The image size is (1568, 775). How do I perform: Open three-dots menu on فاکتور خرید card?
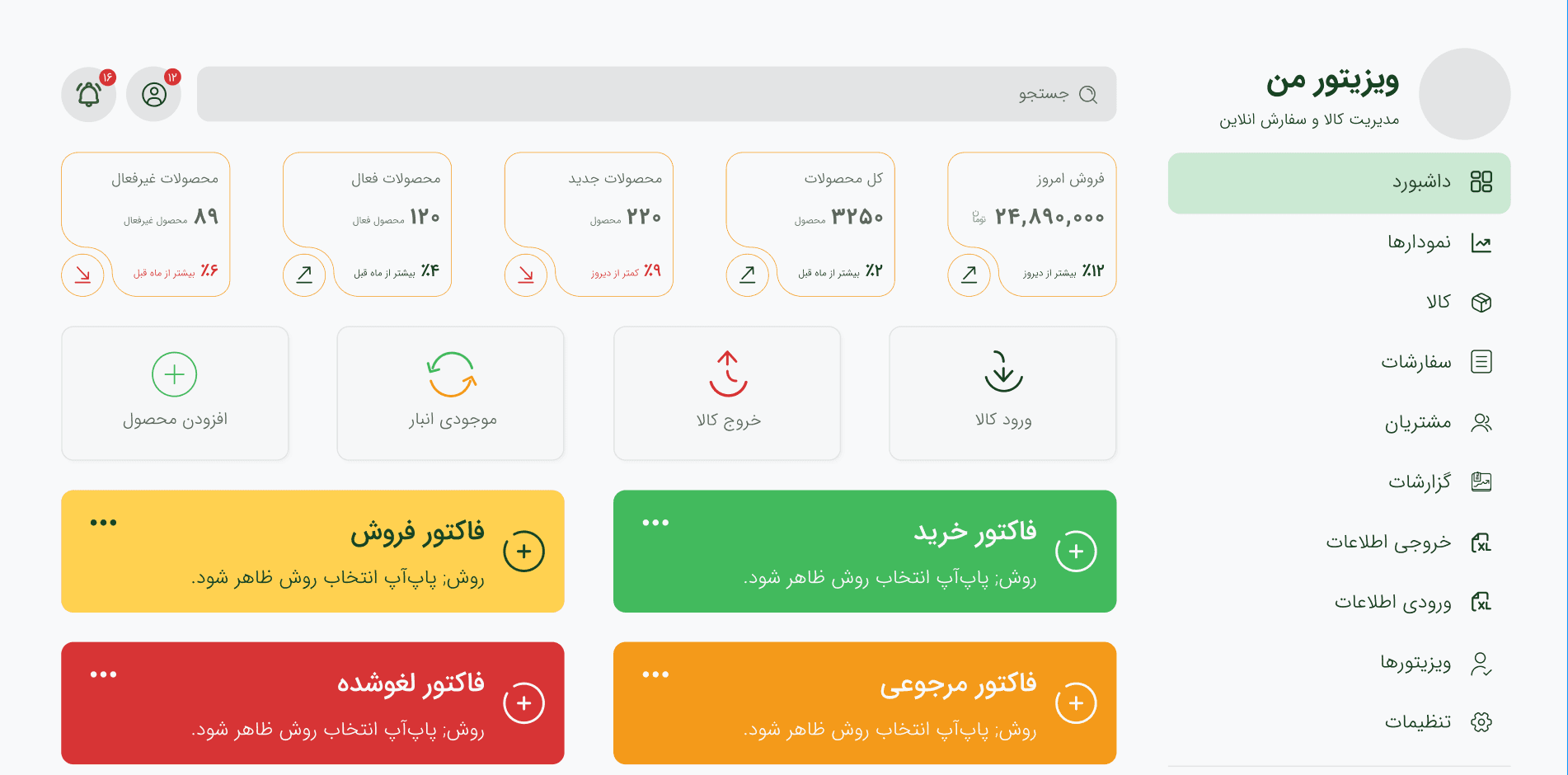point(655,523)
